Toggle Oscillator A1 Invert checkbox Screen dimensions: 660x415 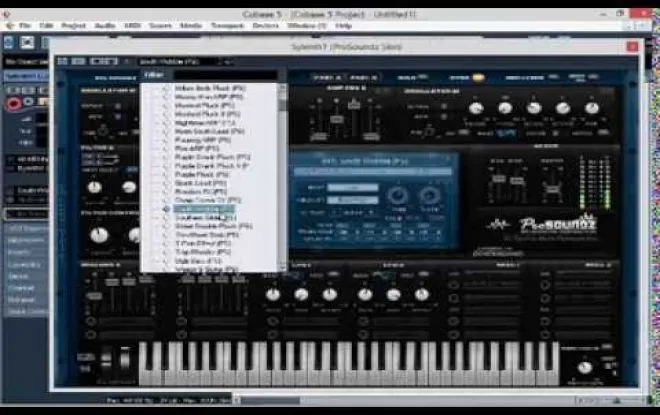118,106
